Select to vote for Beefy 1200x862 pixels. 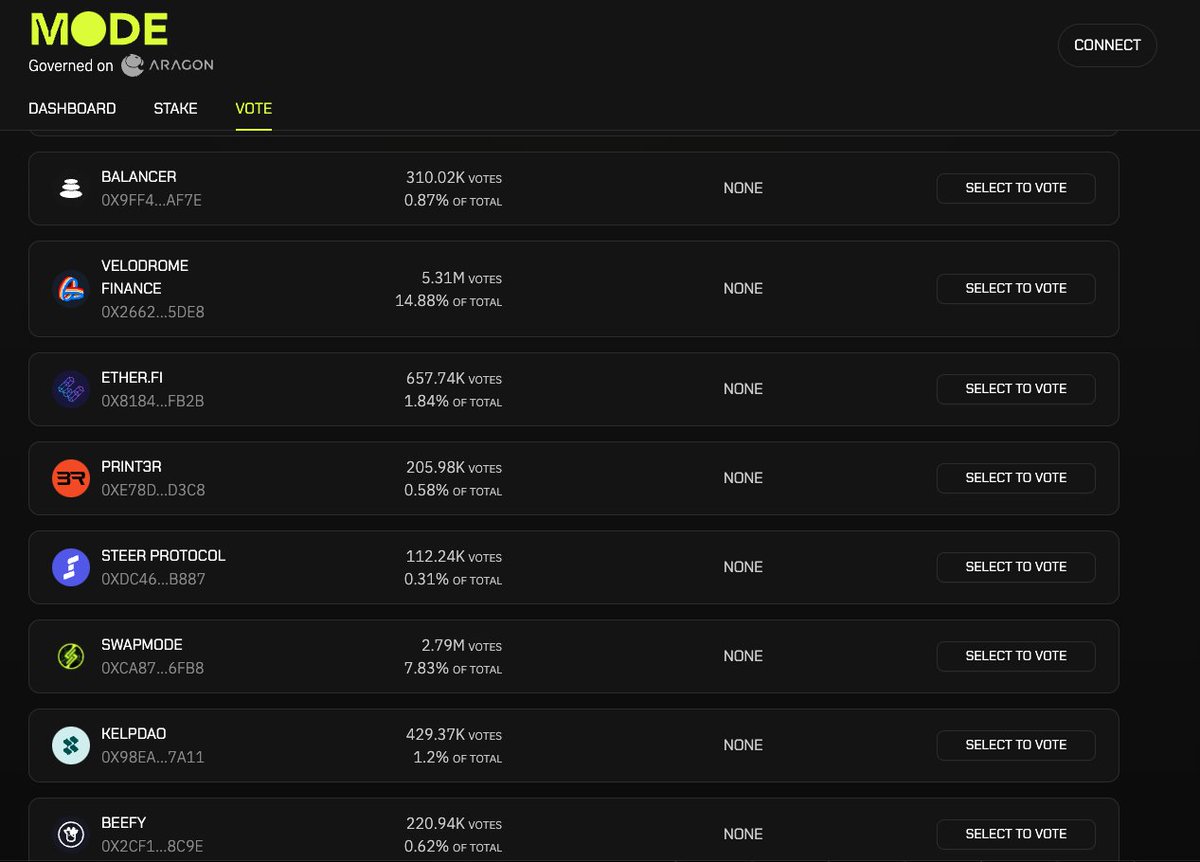pyautogui.click(x=1016, y=834)
